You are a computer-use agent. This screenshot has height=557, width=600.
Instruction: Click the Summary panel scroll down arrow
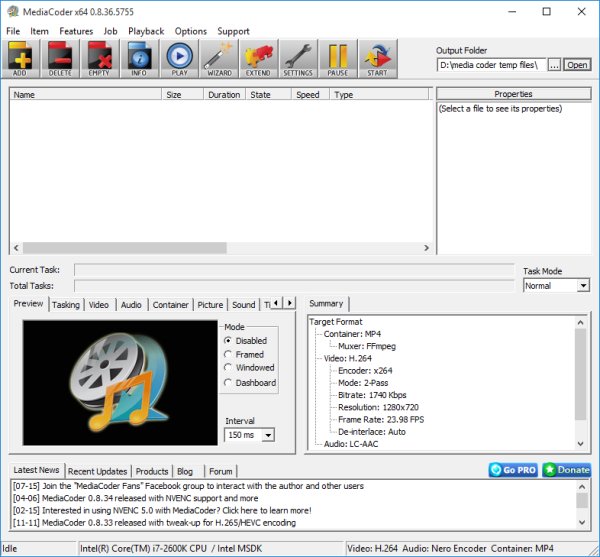[580, 444]
